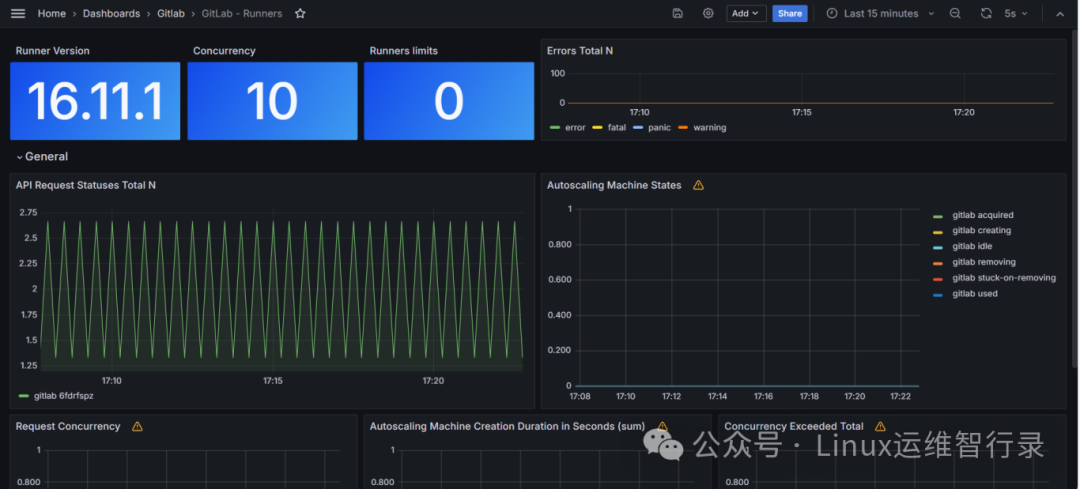Star the GitLab - Runners dashboard
Viewport: 1080px width, 489px height.
(300, 13)
